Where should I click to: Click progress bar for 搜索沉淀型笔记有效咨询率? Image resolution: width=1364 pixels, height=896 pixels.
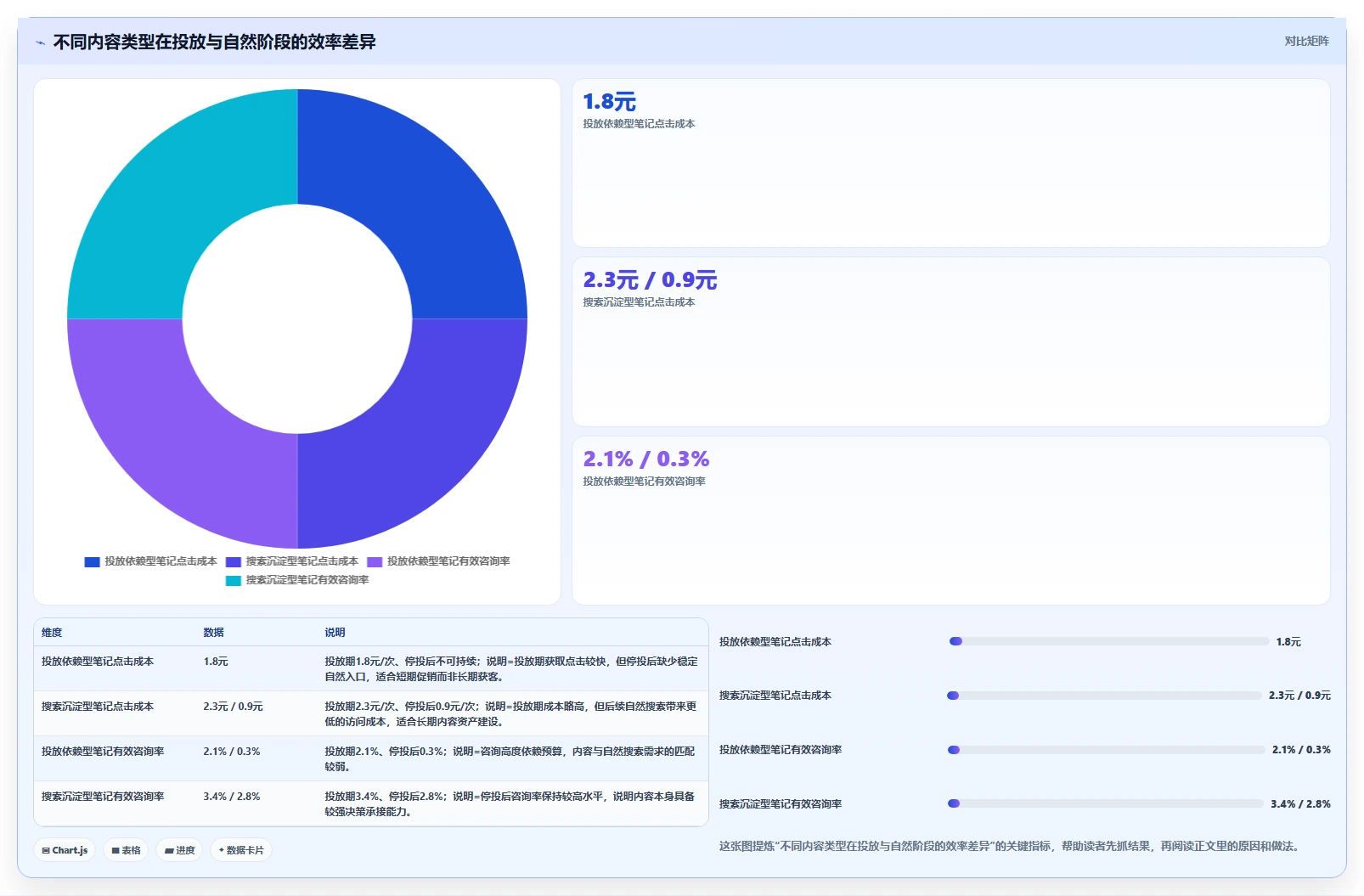1106,803
